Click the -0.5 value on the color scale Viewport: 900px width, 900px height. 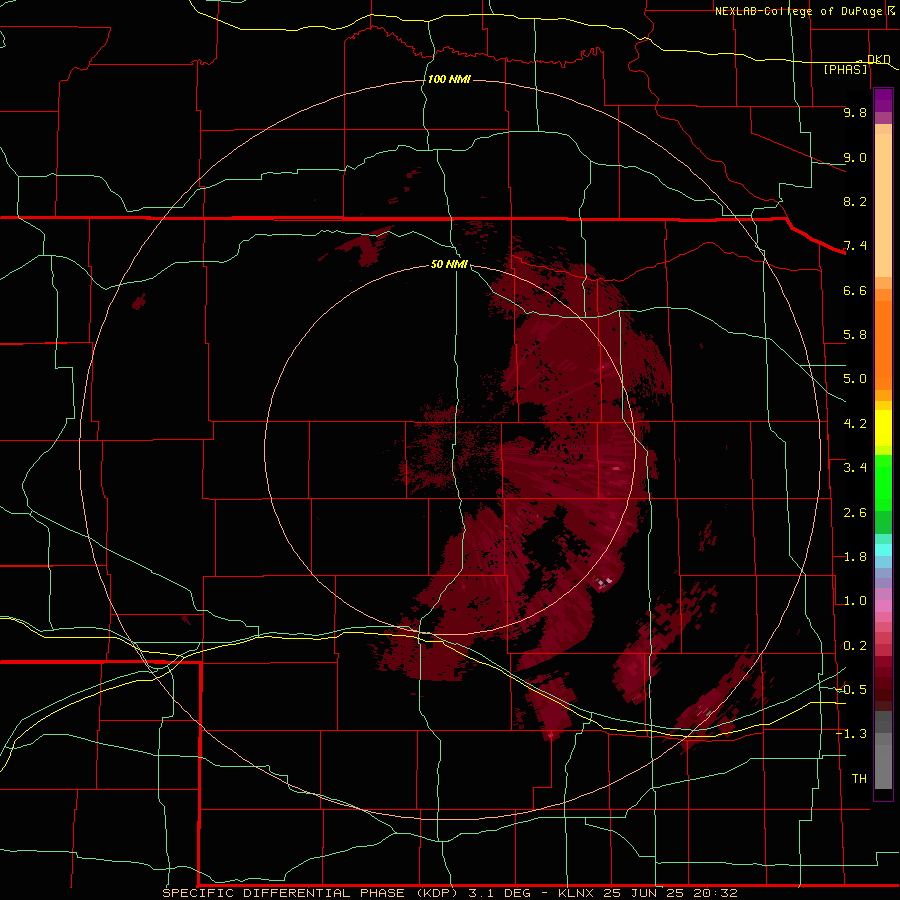click(x=851, y=690)
